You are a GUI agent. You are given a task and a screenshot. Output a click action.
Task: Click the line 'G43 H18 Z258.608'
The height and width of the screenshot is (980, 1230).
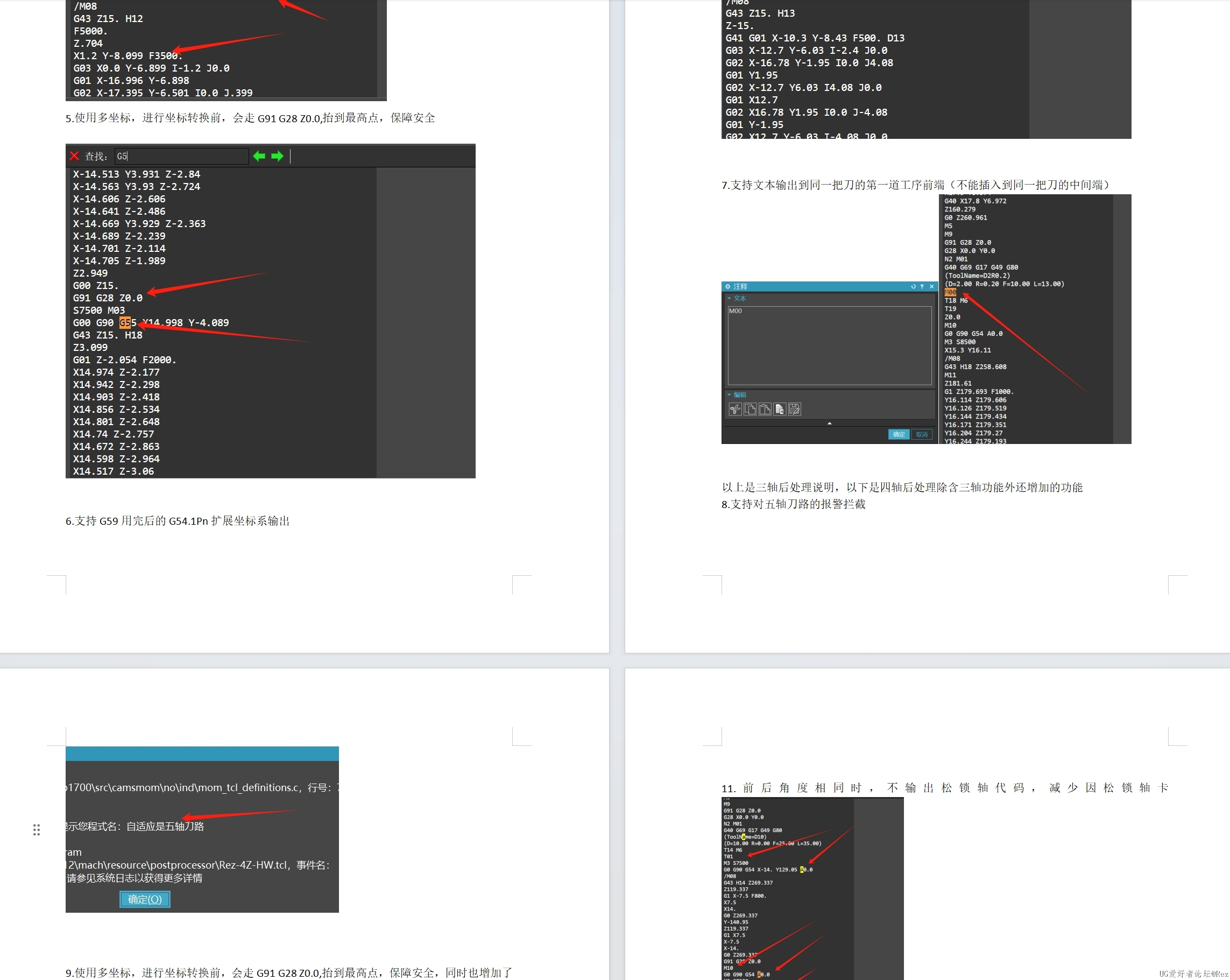coord(975,367)
